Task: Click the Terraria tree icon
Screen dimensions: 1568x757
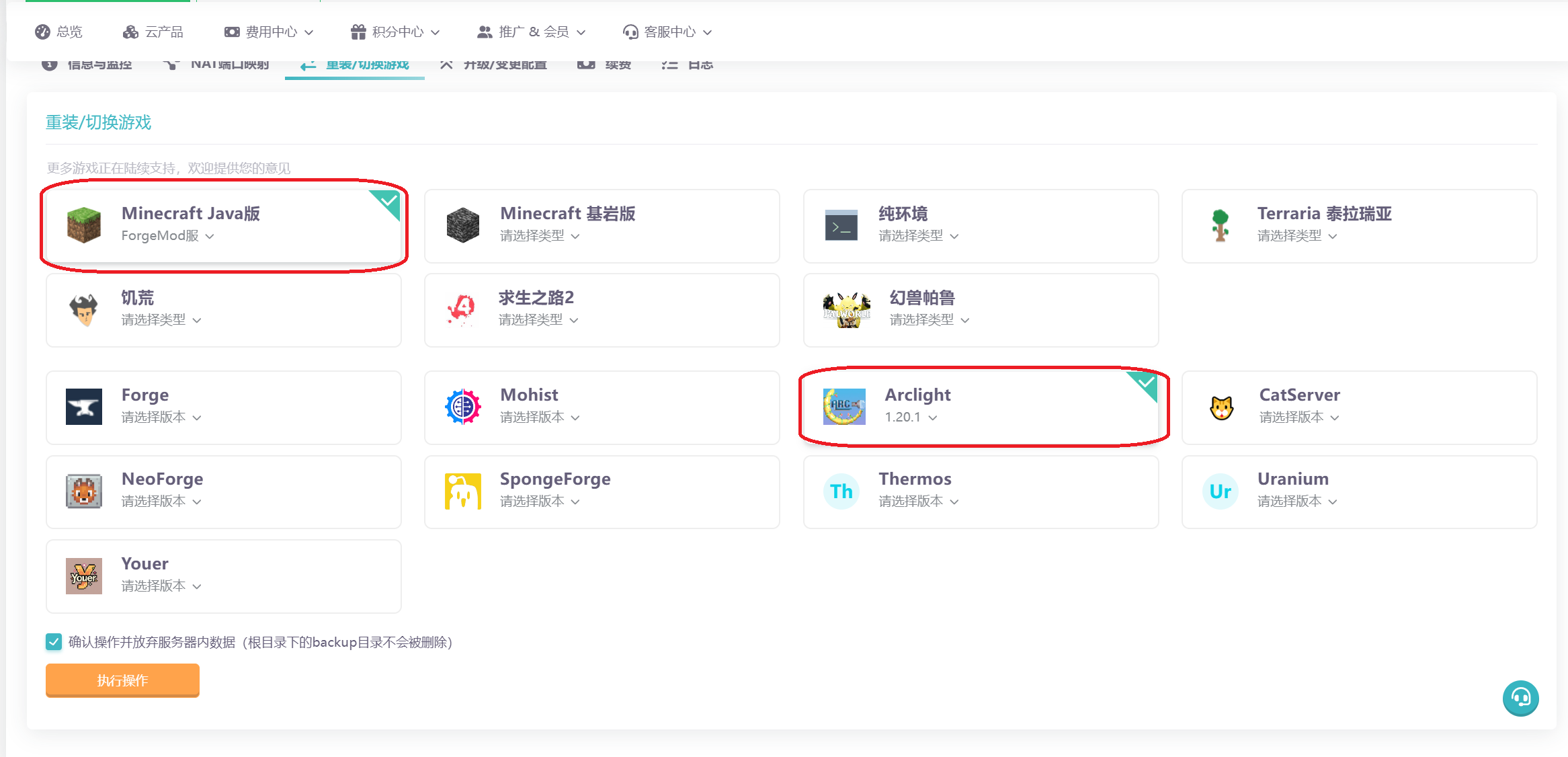Action: 1220,225
